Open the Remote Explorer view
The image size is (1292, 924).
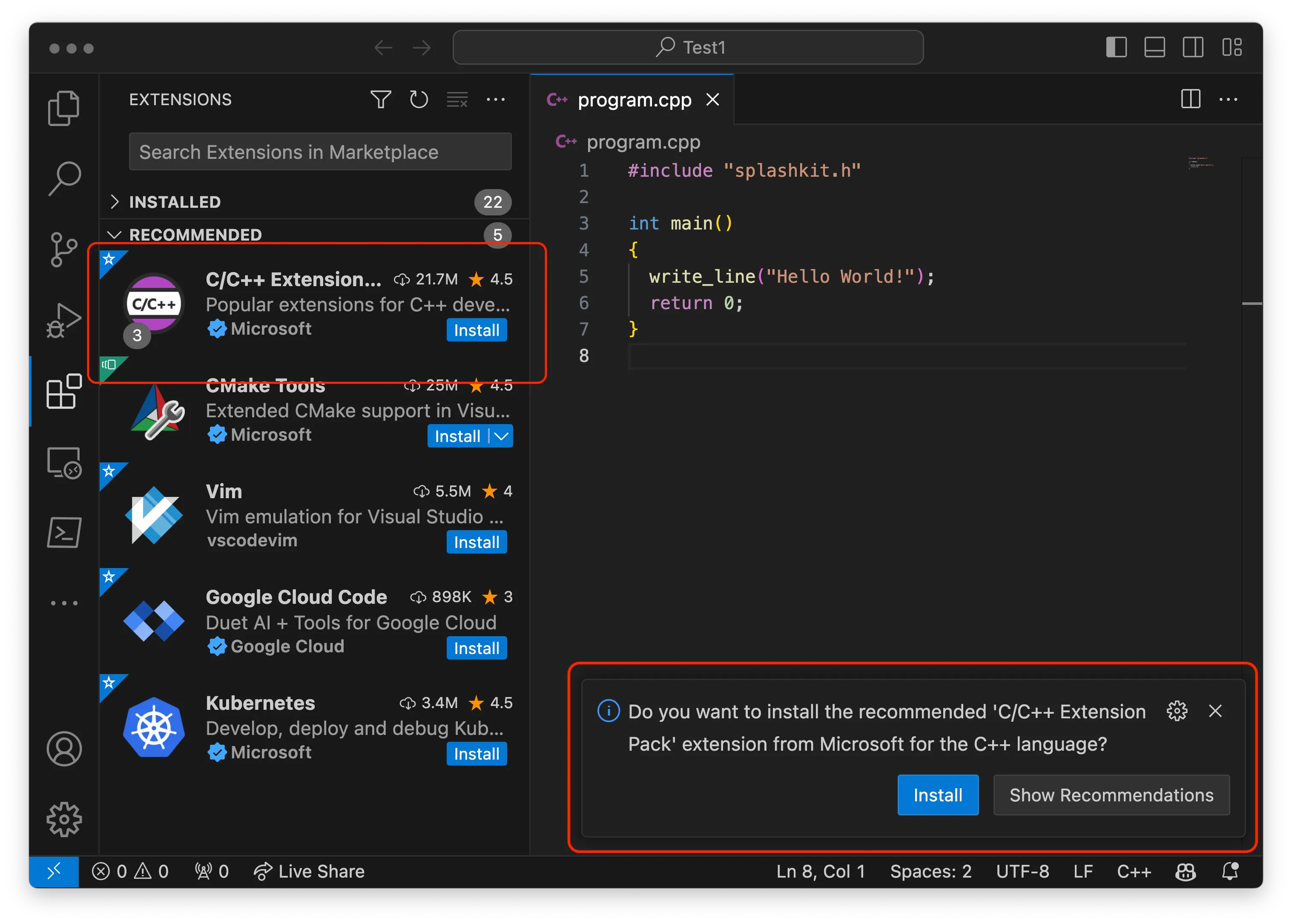[x=64, y=462]
